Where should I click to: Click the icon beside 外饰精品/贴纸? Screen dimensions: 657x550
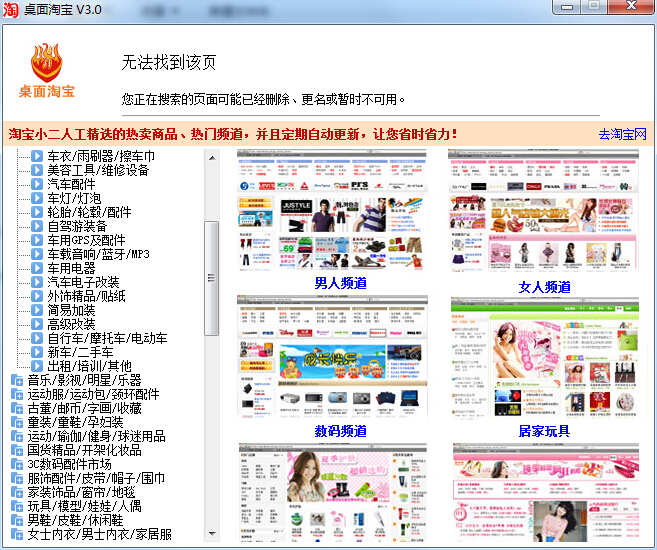(x=37, y=296)
